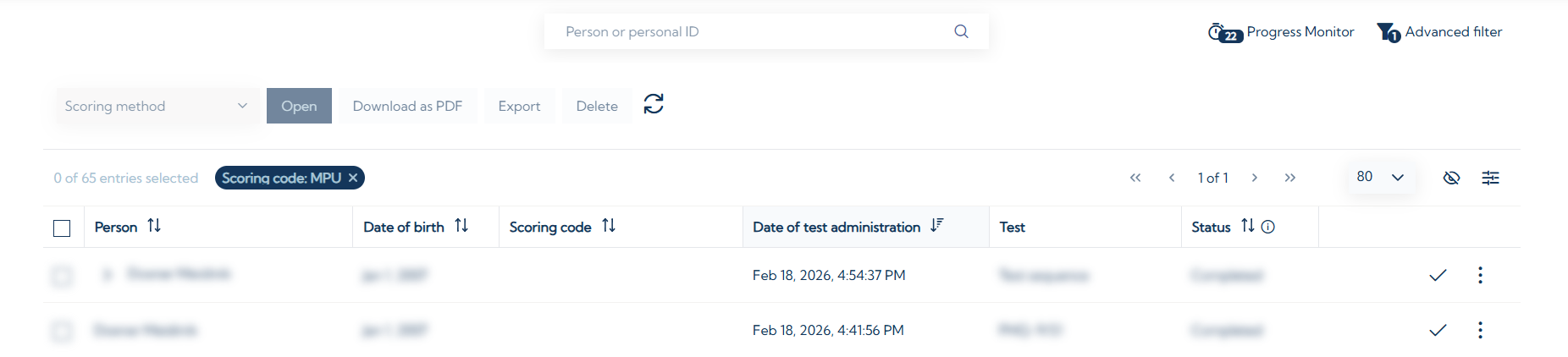Open the page size dropdown showing 80
Screen dimensions: 1568x357
[1380, 178]
